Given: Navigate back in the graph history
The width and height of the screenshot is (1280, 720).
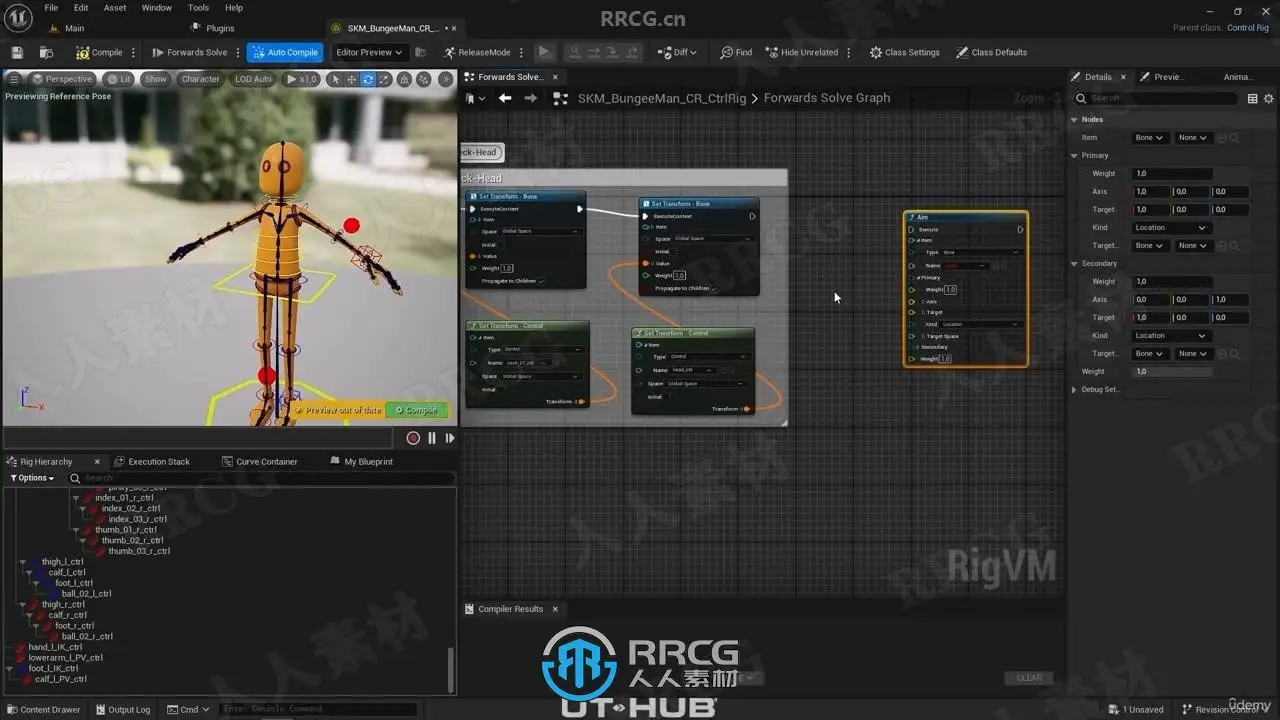Looking at the screenshot, I should pyautogui.click(x=505, y=98).
